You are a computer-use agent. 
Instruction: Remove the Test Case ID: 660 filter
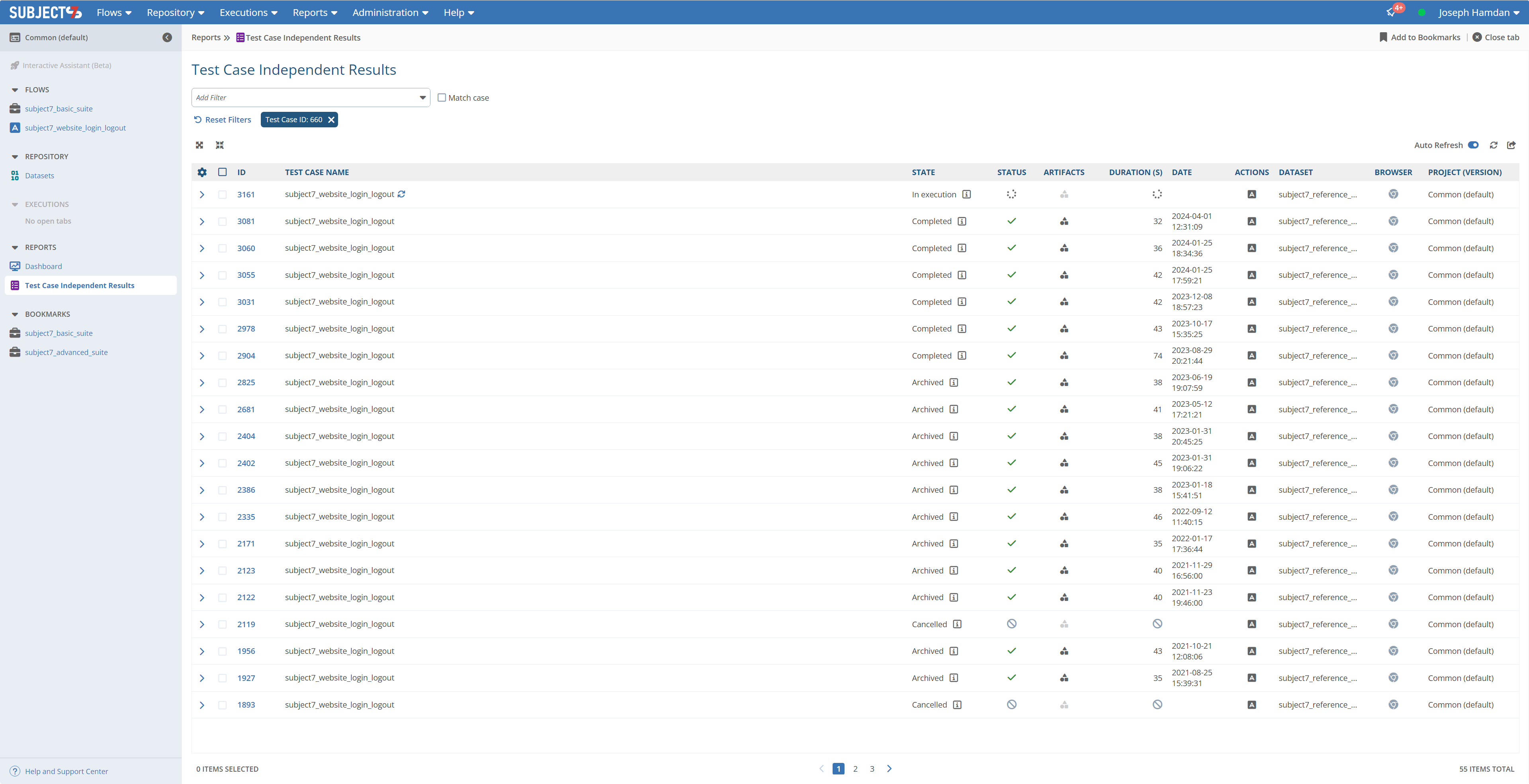tap(331, 120)
